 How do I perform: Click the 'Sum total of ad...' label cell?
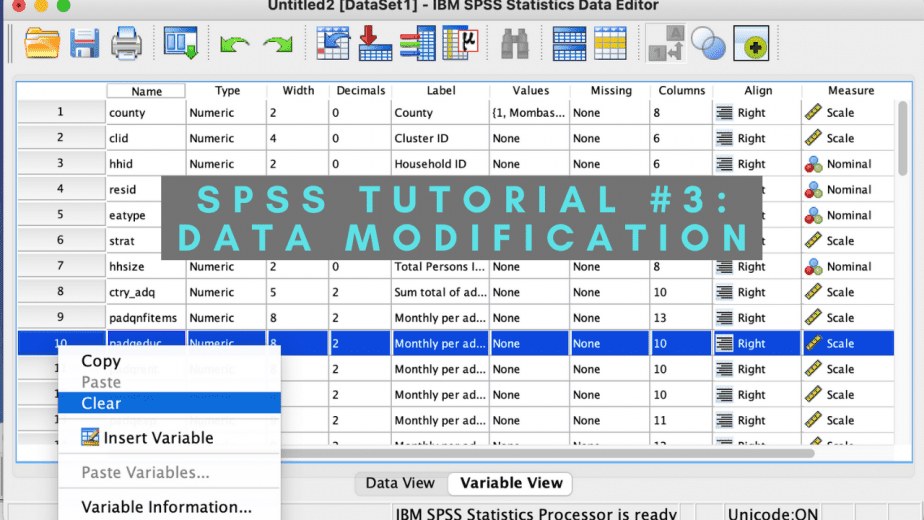tap(440, 292)
